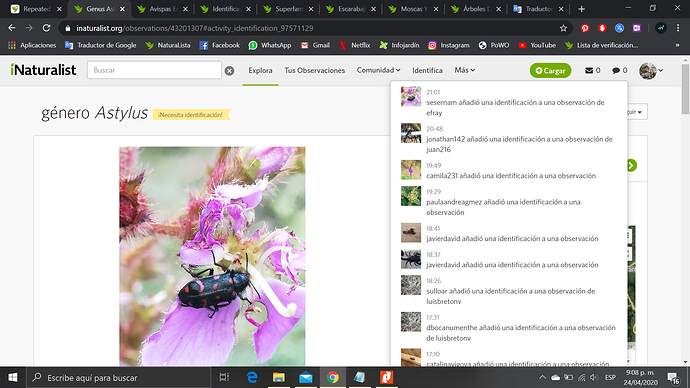Show hidden system tray icons
690x388 pixels.
[x=542, y=377]
